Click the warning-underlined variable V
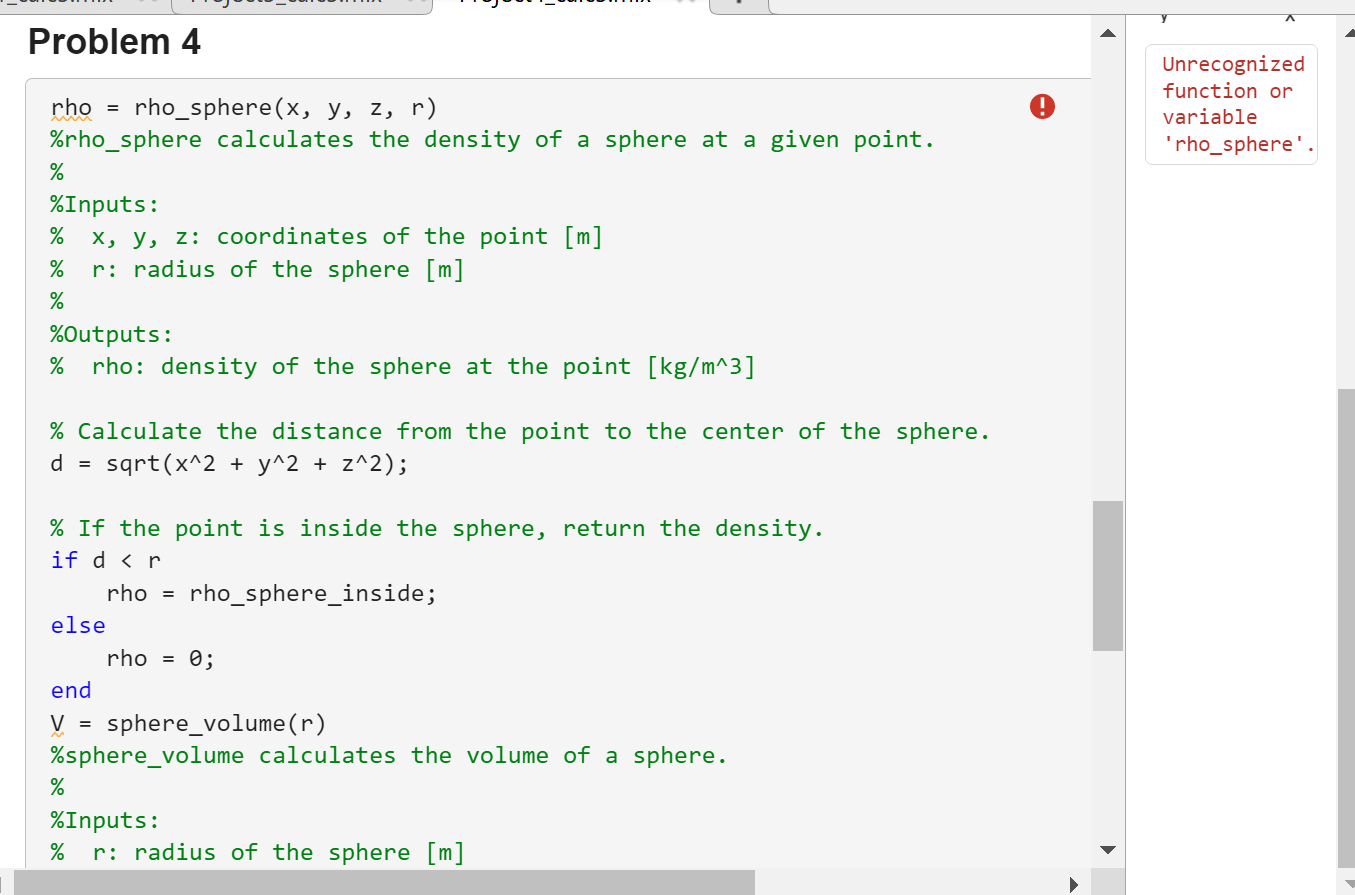The width and height of the screenshot is (1355, 895). (57, 722)
